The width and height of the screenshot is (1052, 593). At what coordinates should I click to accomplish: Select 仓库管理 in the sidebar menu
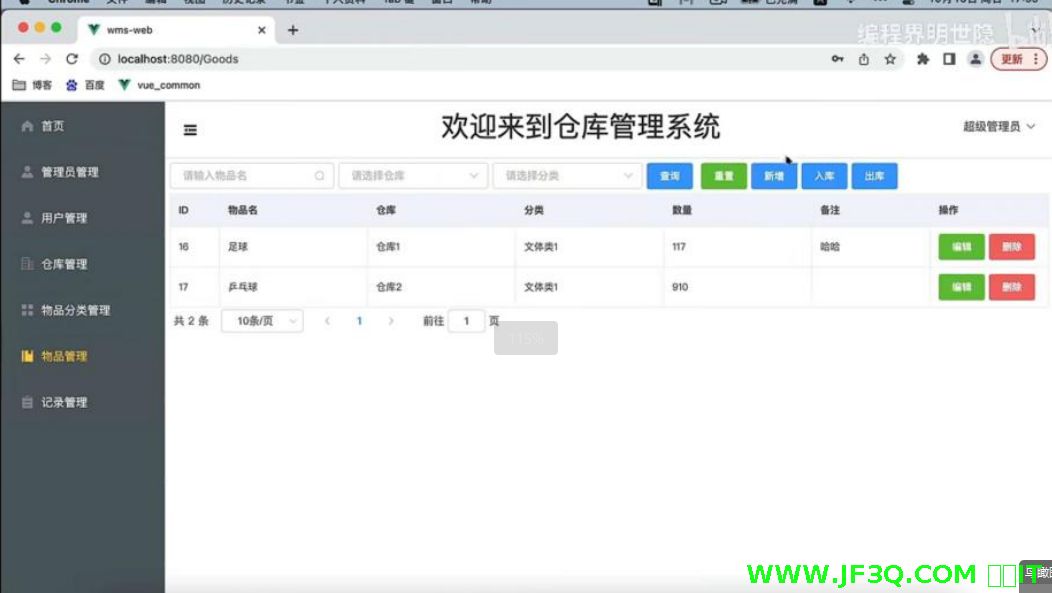(64, 264)
